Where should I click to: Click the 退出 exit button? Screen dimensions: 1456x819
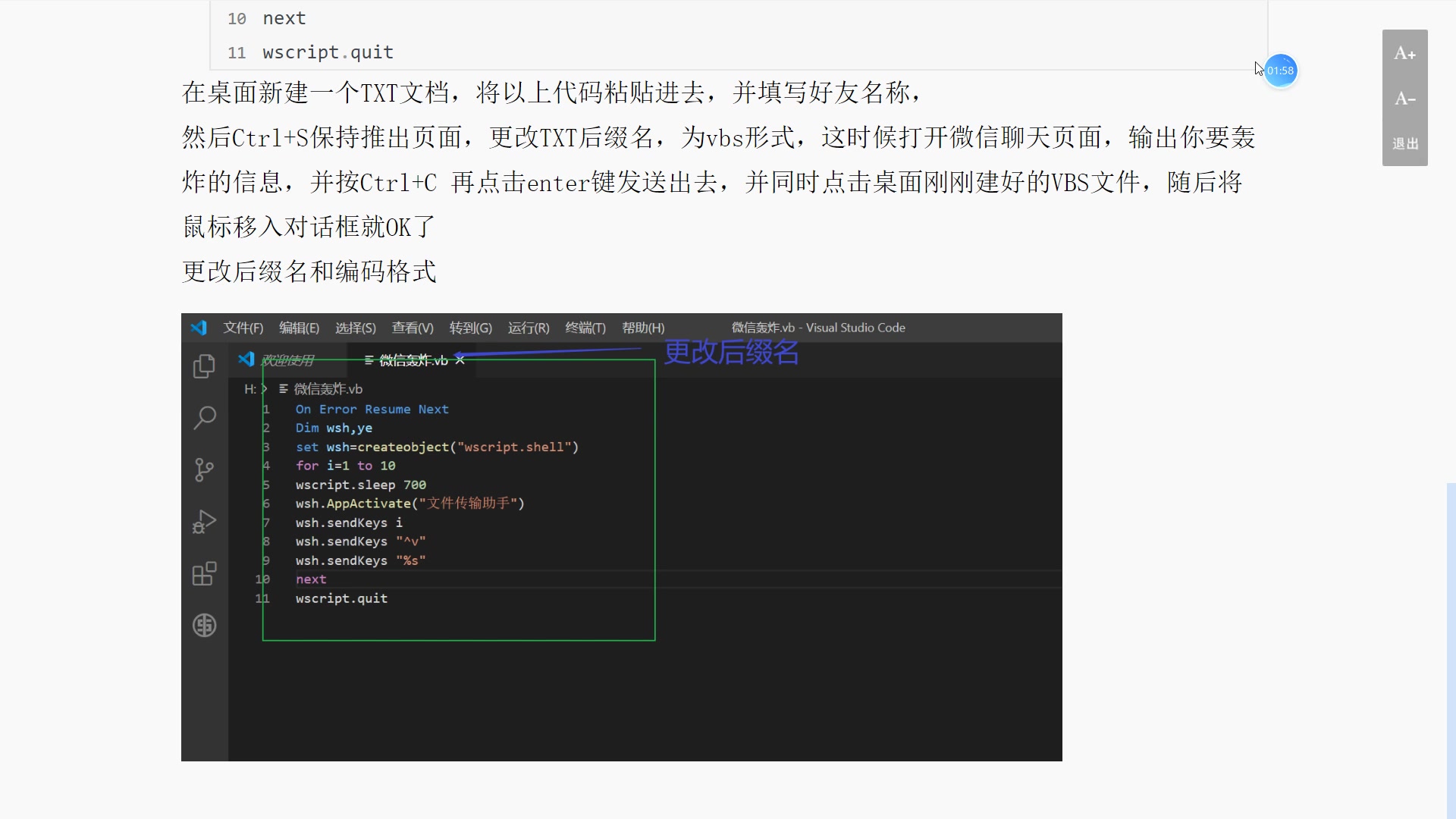(1404, 143)
